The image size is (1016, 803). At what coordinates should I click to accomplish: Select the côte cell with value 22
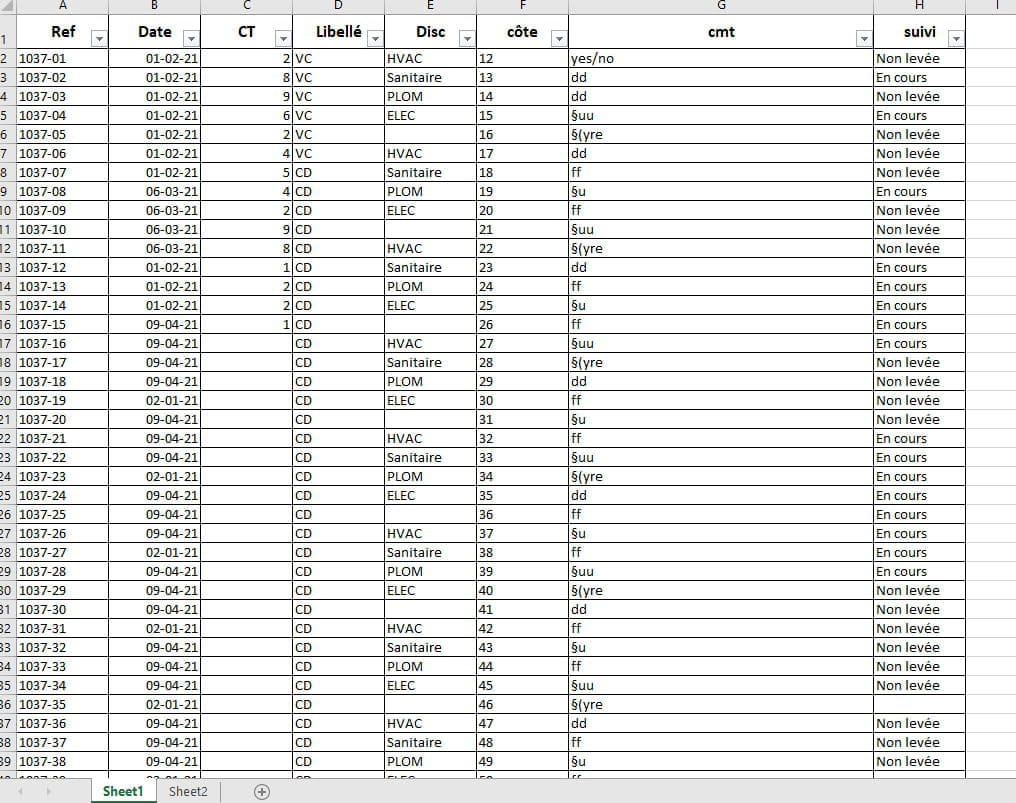pos(522,248)
